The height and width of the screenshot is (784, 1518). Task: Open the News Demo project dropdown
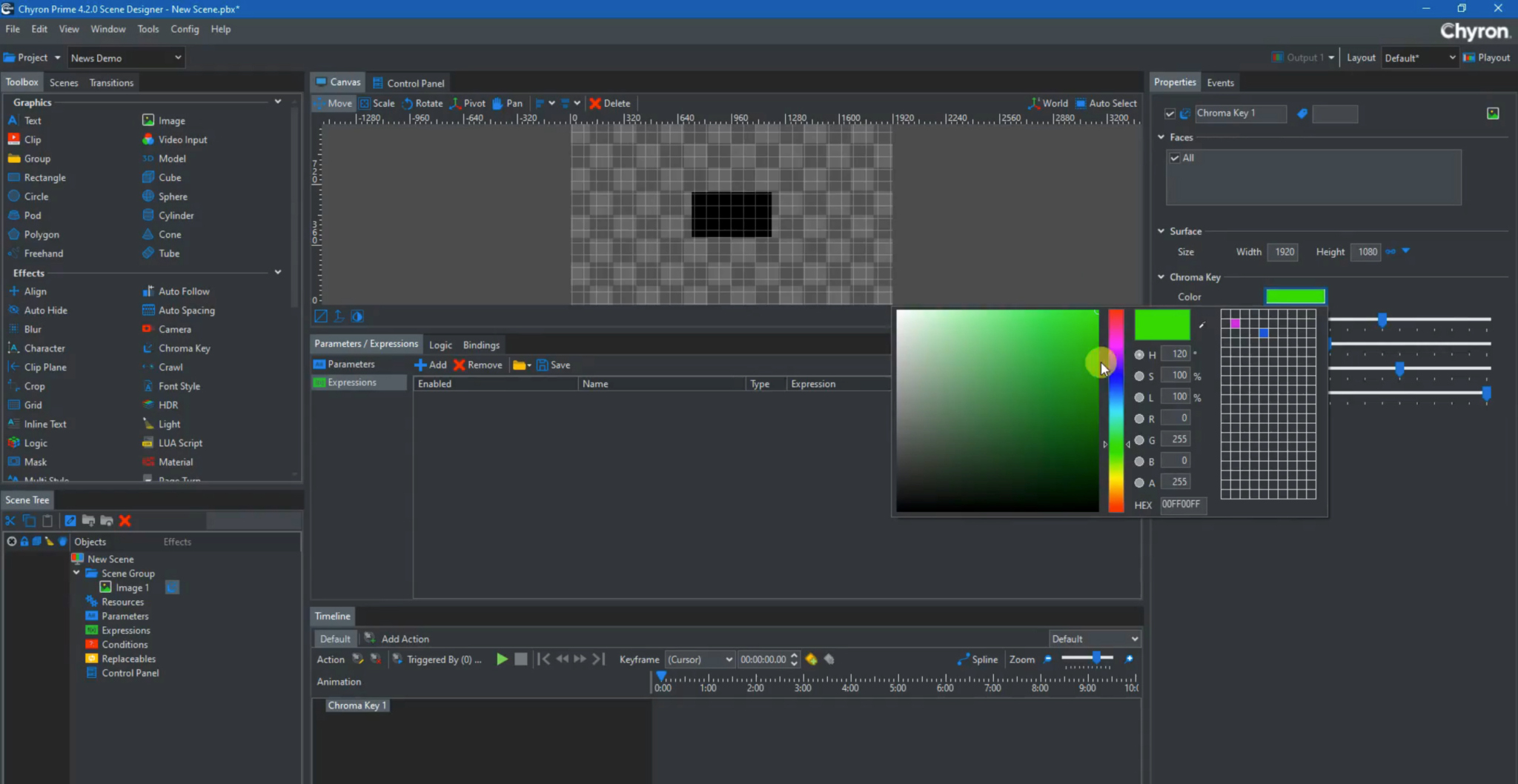point(178,57)
